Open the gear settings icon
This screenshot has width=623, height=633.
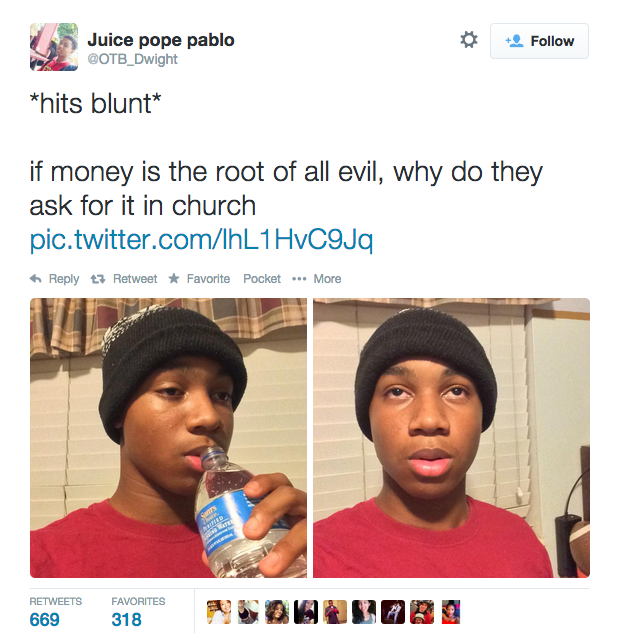point(469,40)
